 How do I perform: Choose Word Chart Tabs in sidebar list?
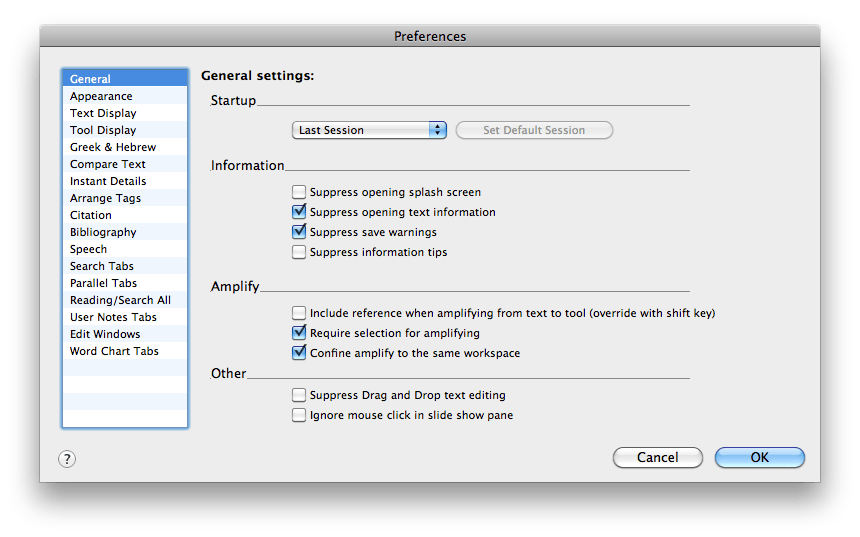point(114,351)
